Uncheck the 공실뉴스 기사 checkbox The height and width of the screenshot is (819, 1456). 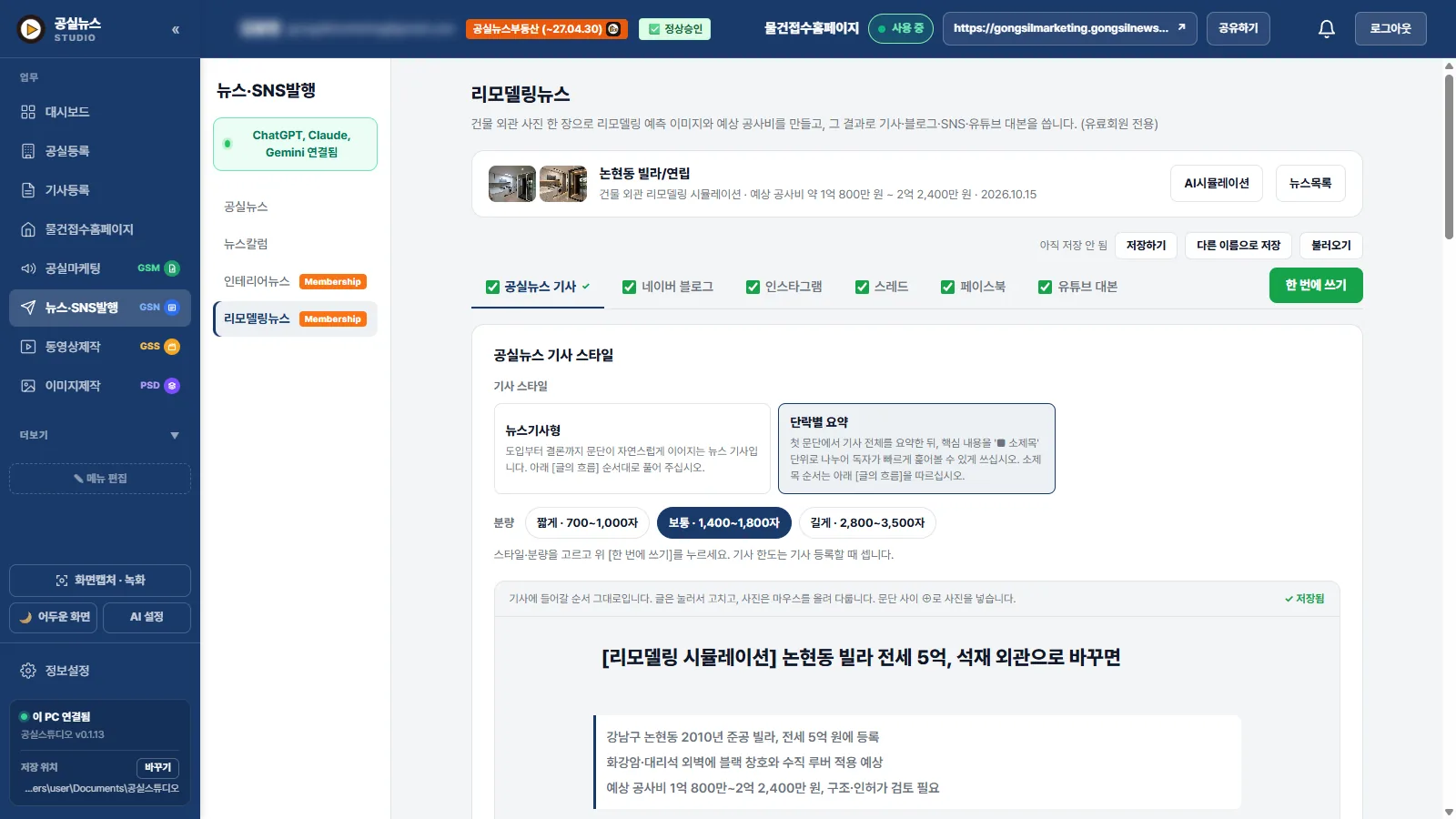[x=492, y=288]
